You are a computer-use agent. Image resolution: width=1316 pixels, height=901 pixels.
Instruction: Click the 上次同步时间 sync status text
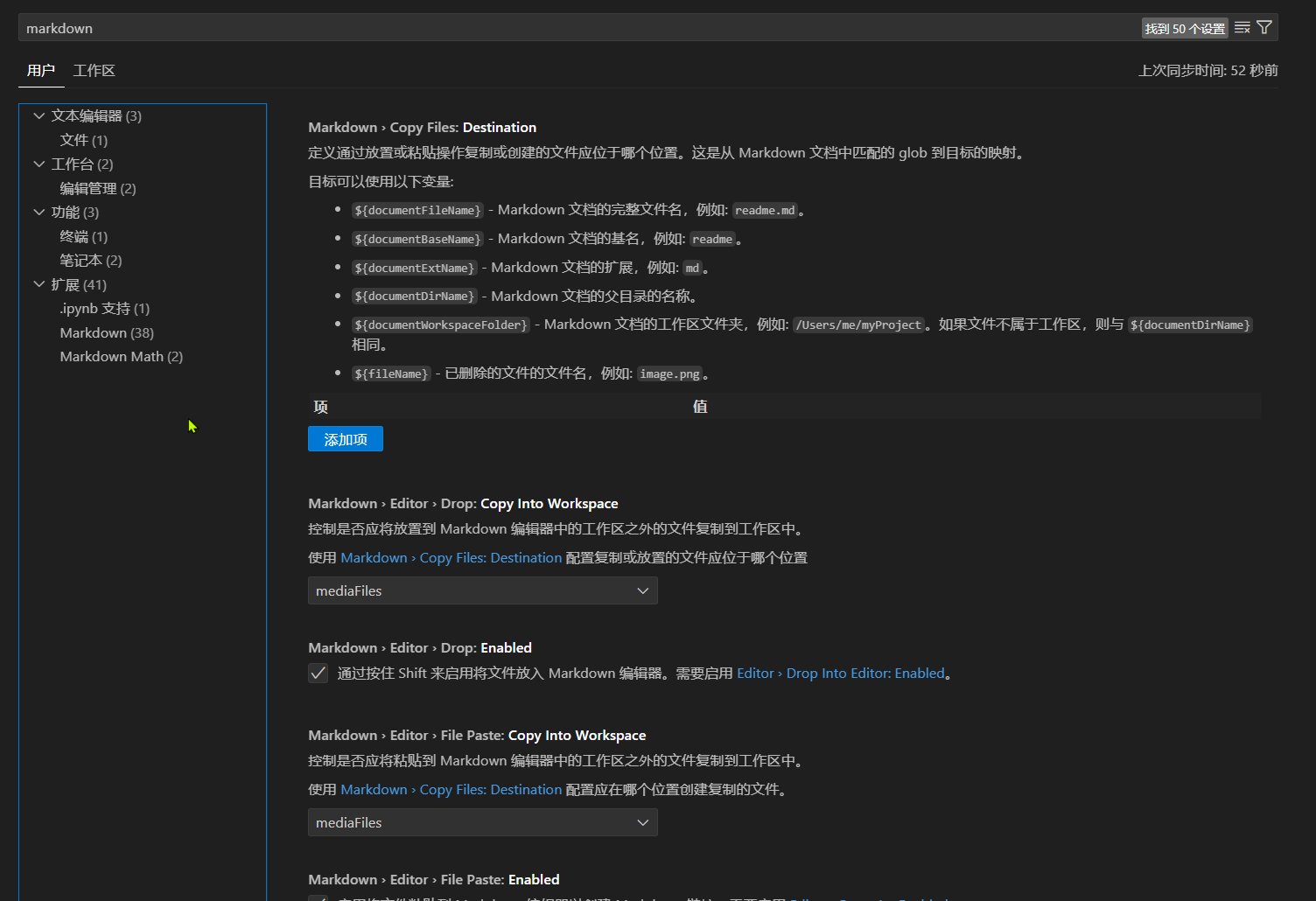[x=1208, y=70]
